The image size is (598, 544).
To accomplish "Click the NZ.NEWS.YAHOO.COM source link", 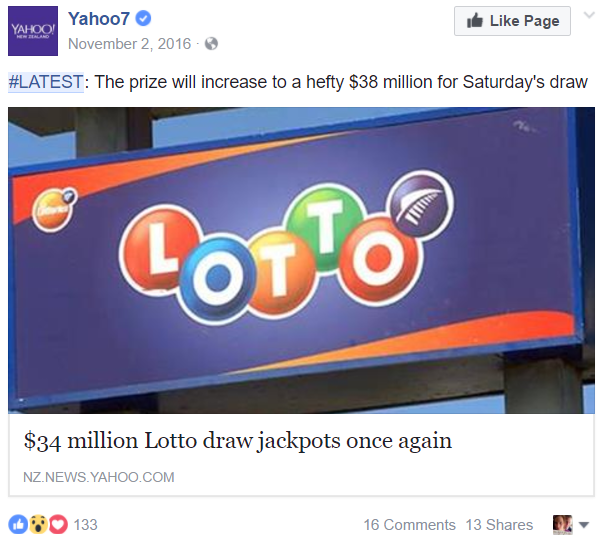I will tap(99, 477).
